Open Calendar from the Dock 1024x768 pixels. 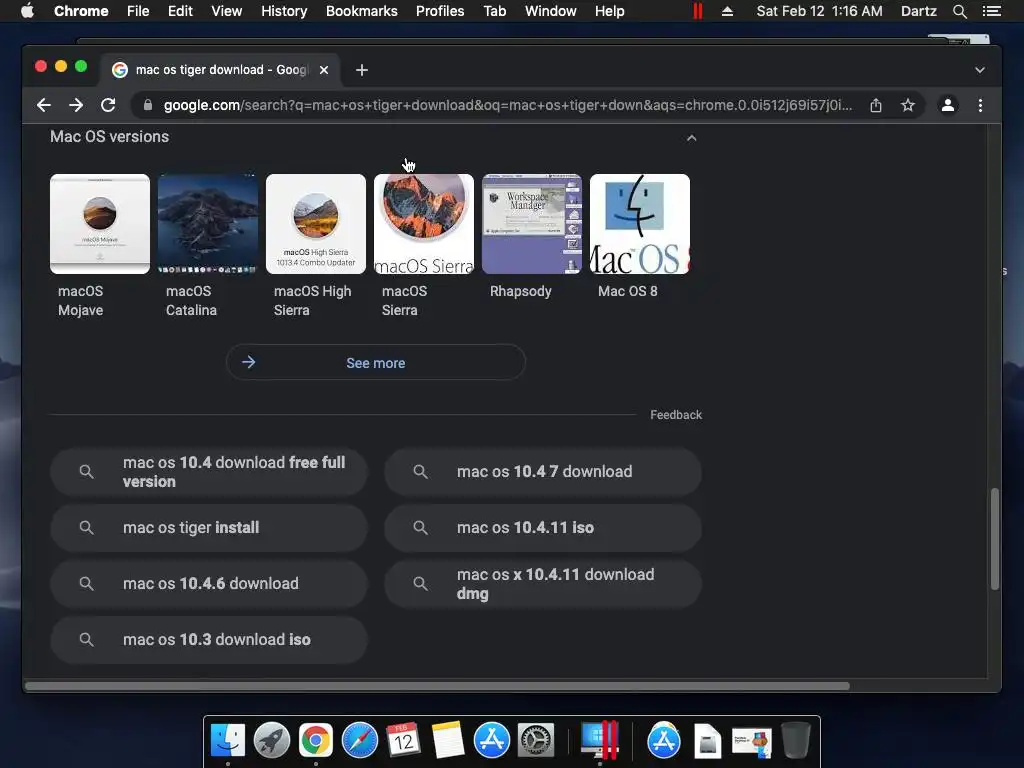(x=404, y=740)
